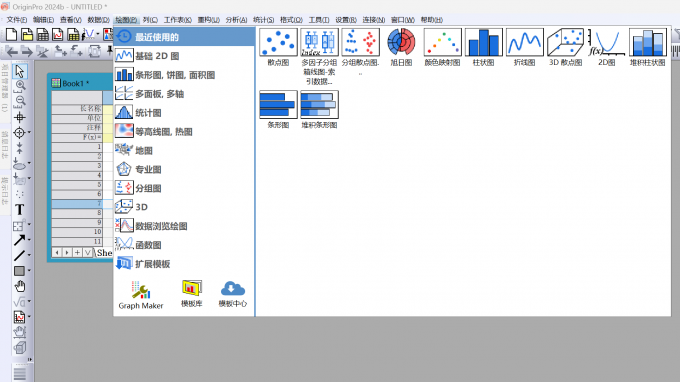Open Graph Maker
The height and width of the screenshot is (382, 680).
[141, 295]
